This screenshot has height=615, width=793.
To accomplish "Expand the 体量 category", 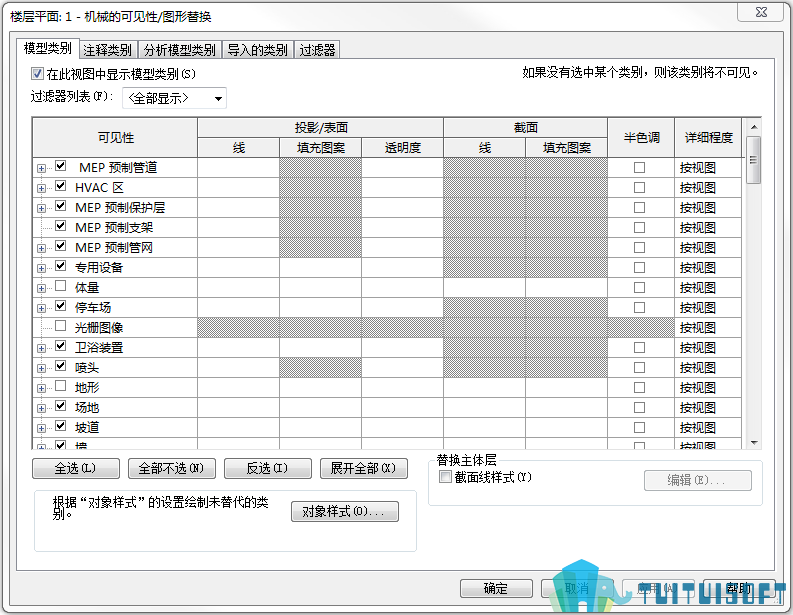I will click(41, 288).
